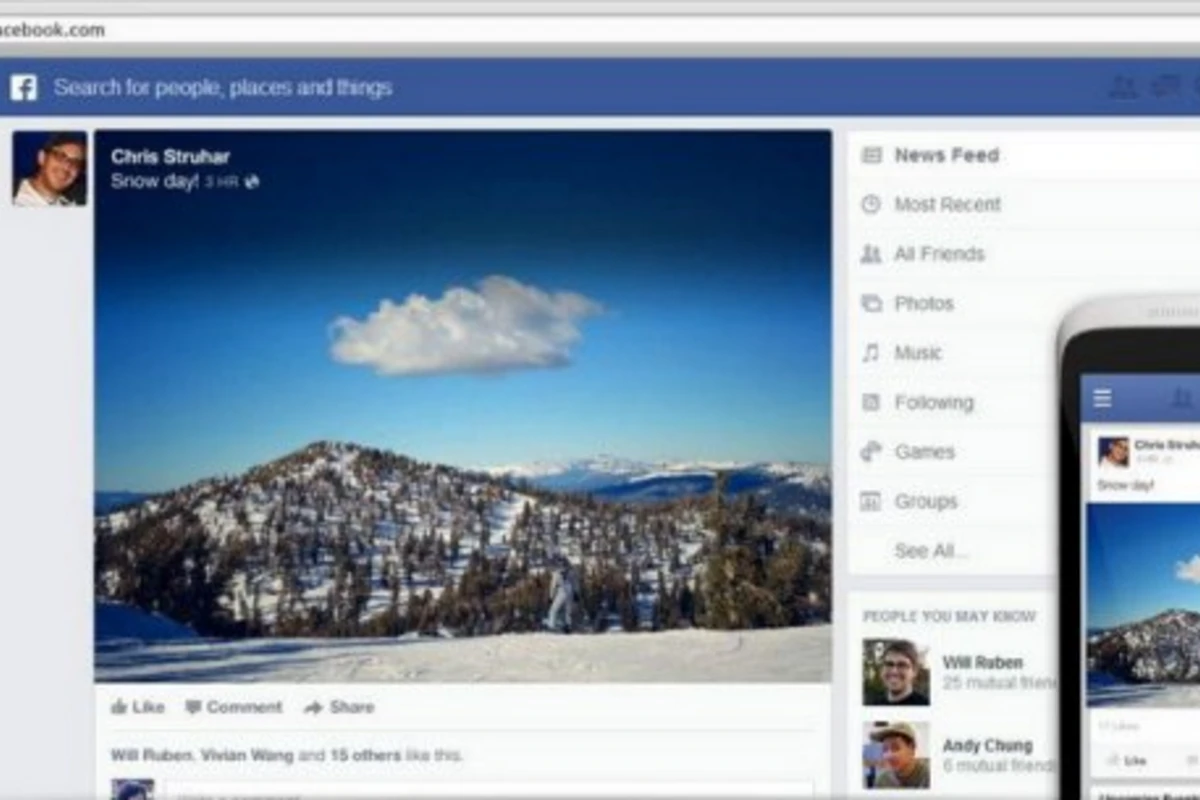The width and height of the screenshot is (1200, 800).
Task: Click the phone's Like button
Action: (x=1127, y=761)
